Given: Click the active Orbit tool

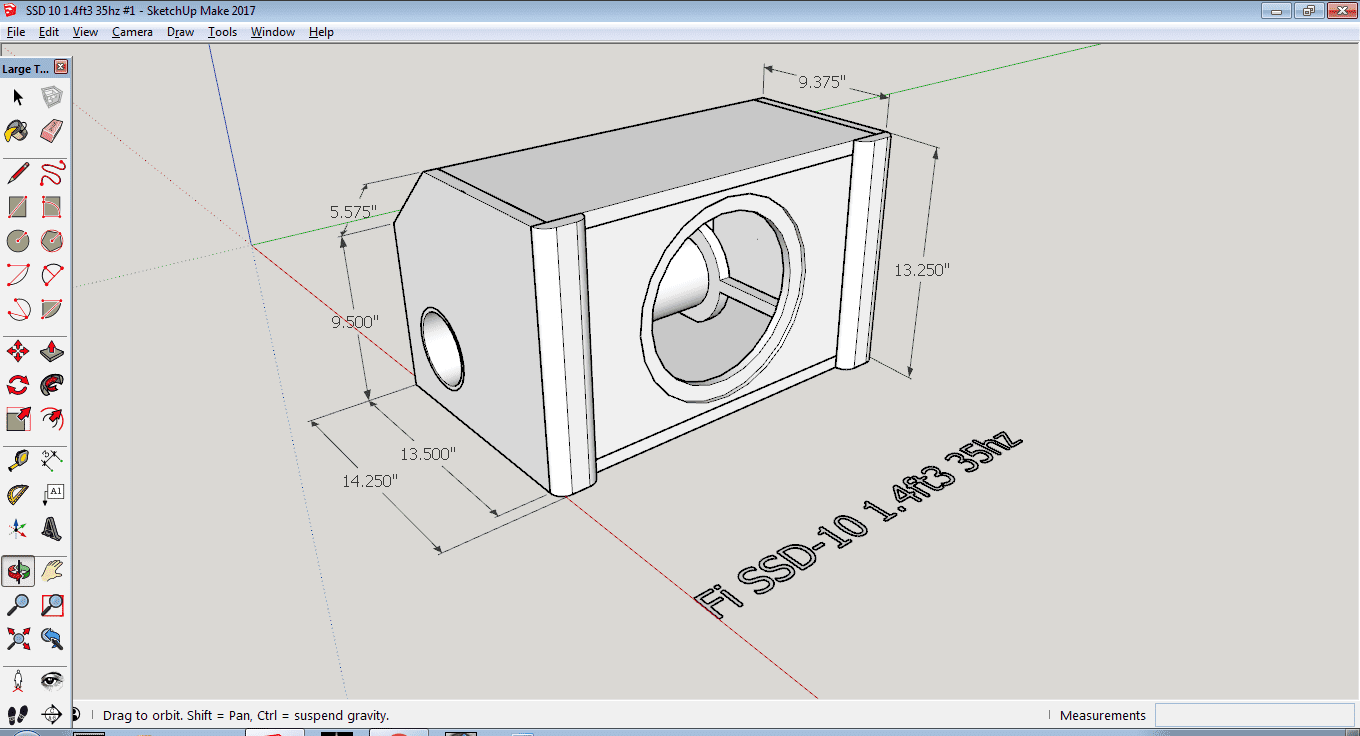Looking at the screenshot, I should (x=18, y=571).
